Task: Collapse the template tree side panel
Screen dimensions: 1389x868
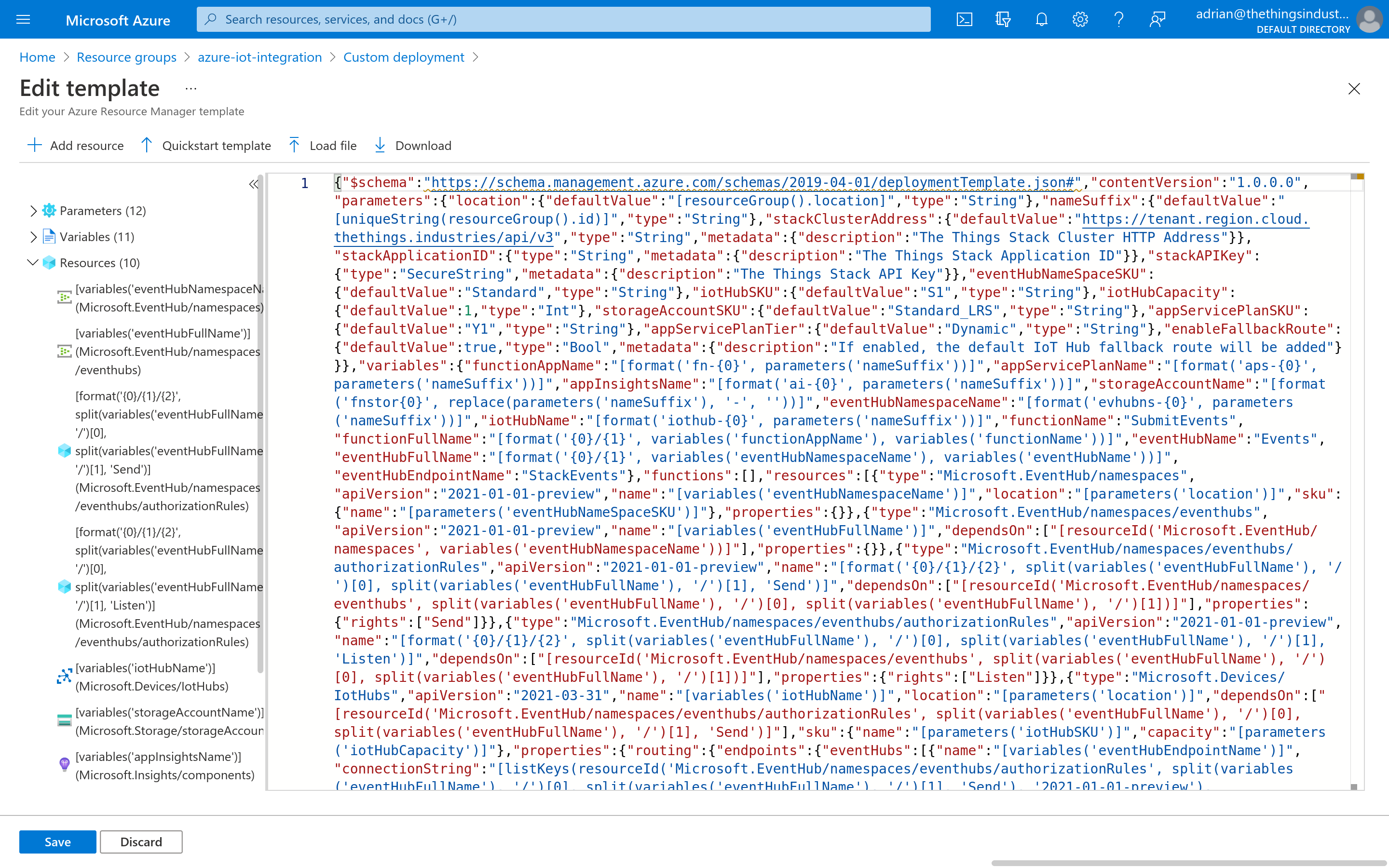Action: [253, 184]
